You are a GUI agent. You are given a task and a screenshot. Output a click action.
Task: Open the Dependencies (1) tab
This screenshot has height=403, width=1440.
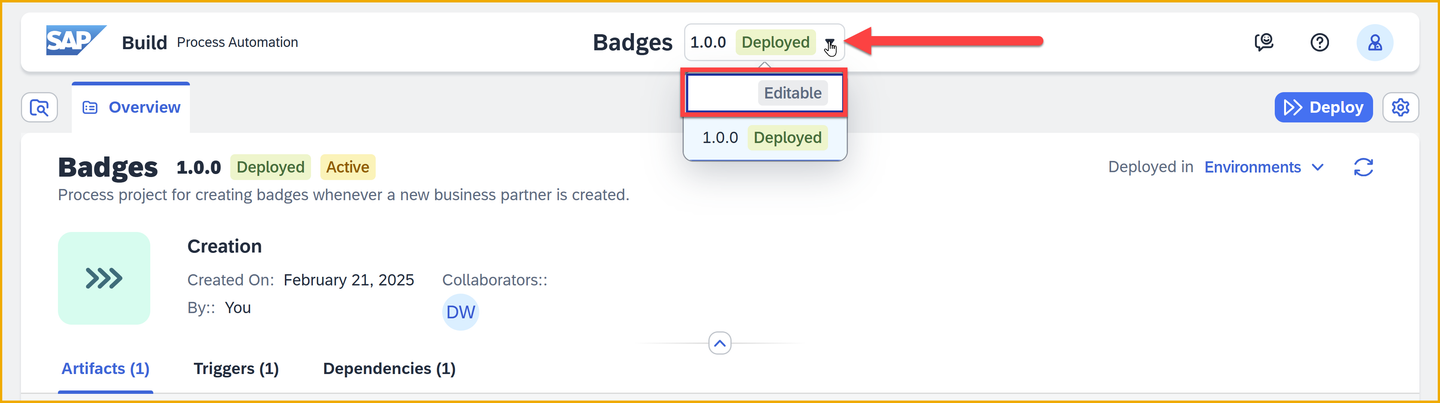coord(389,369)
